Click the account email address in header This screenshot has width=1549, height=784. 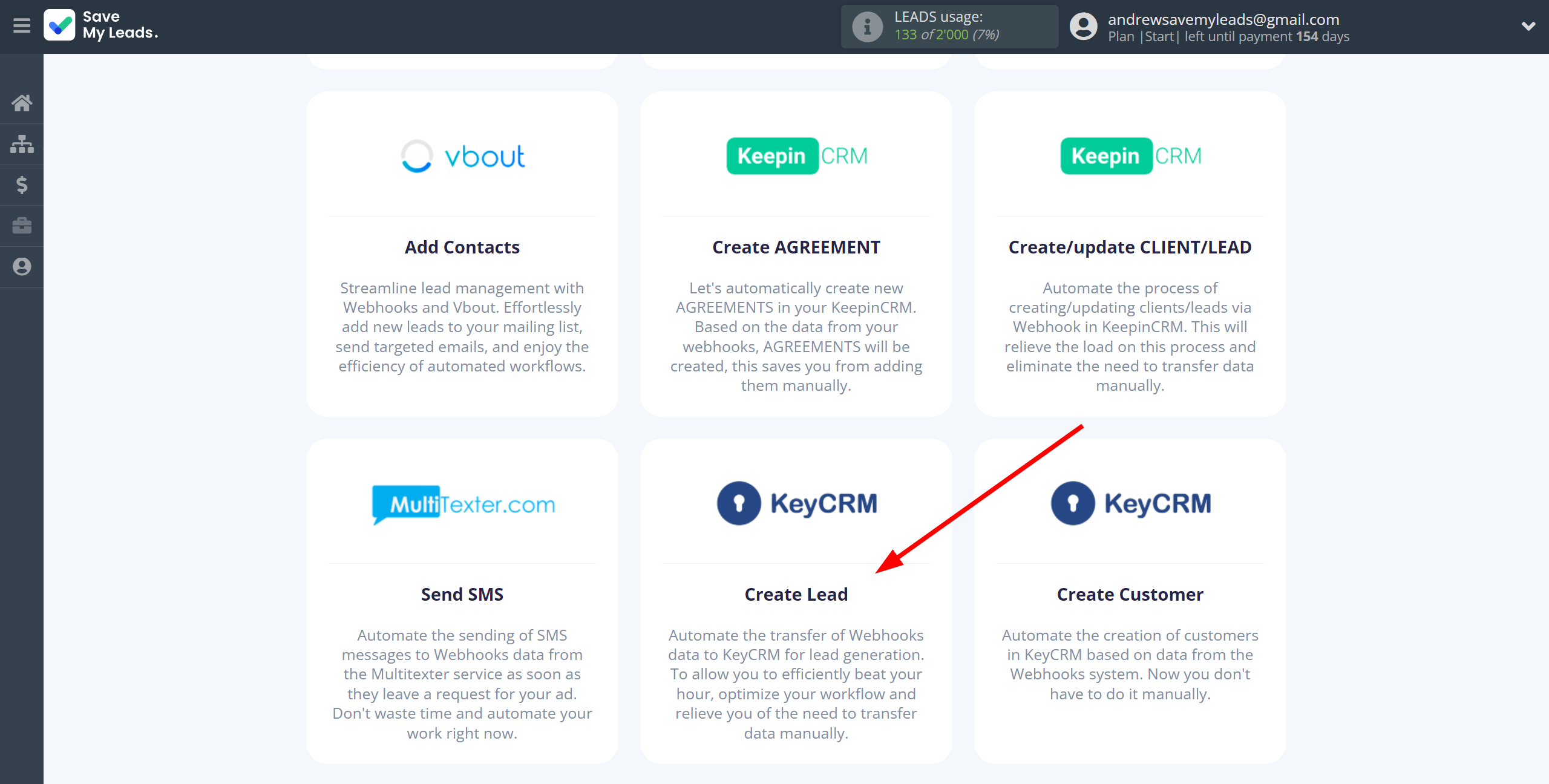pyautogui.click(x=1223, y=19)
